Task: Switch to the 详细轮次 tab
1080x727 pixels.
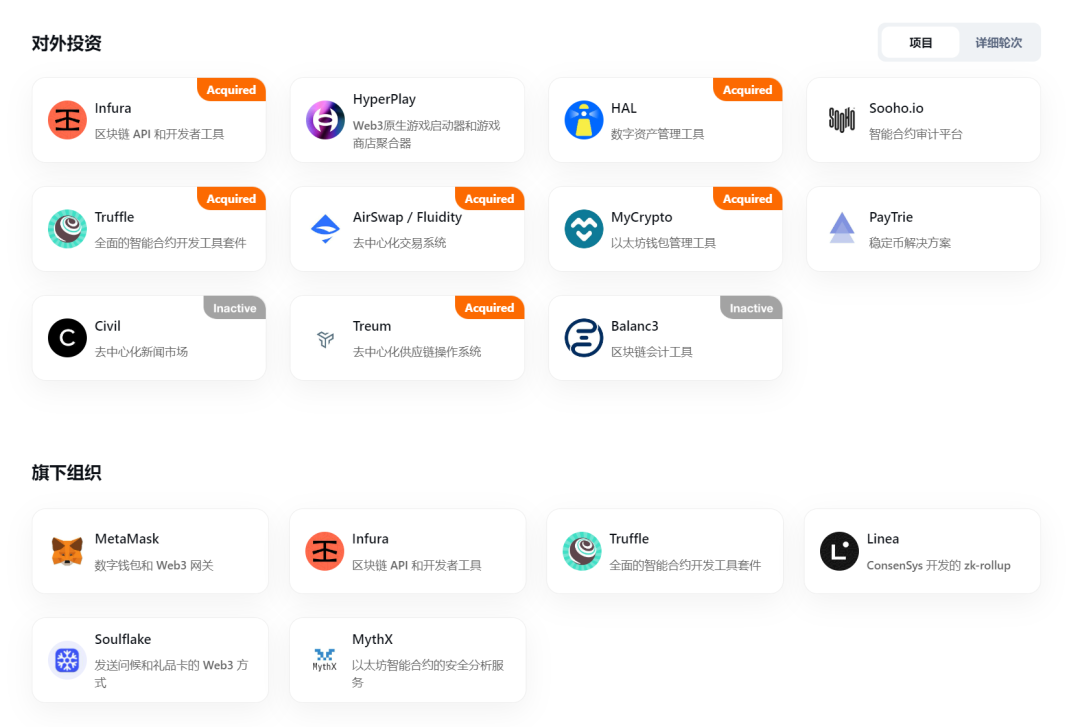Action: pos(998,43)
